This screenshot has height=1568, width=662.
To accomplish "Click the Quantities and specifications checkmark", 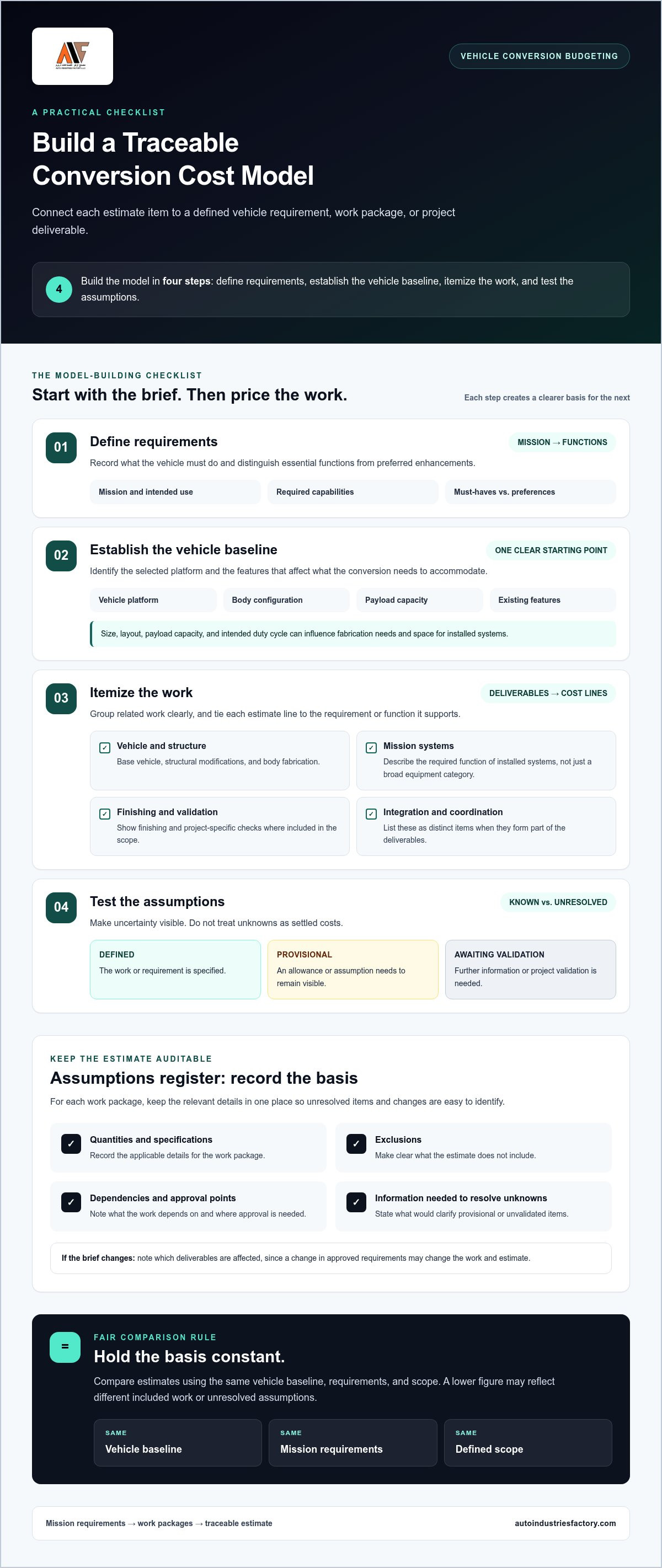I will [x=71, y=1144].
